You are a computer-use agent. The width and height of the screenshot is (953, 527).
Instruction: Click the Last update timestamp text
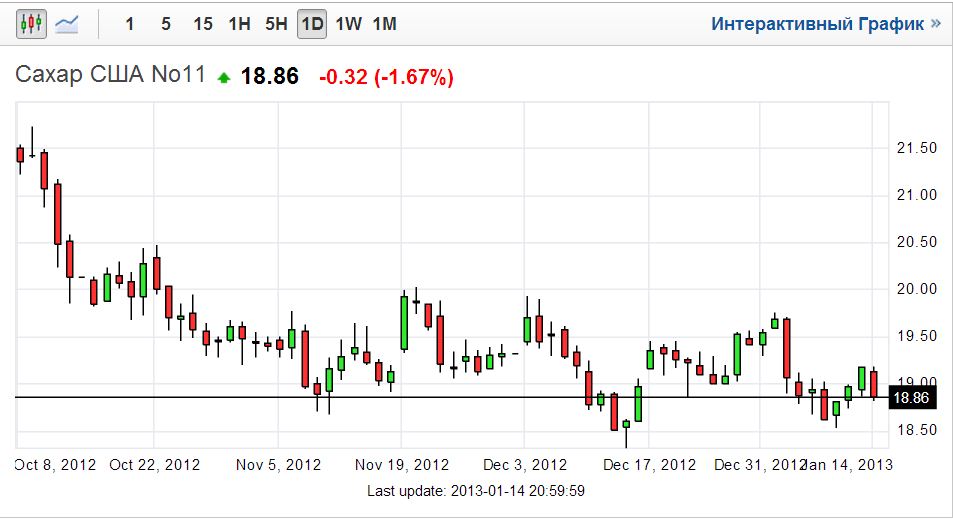pyautogui.click(x=476, y=491)
